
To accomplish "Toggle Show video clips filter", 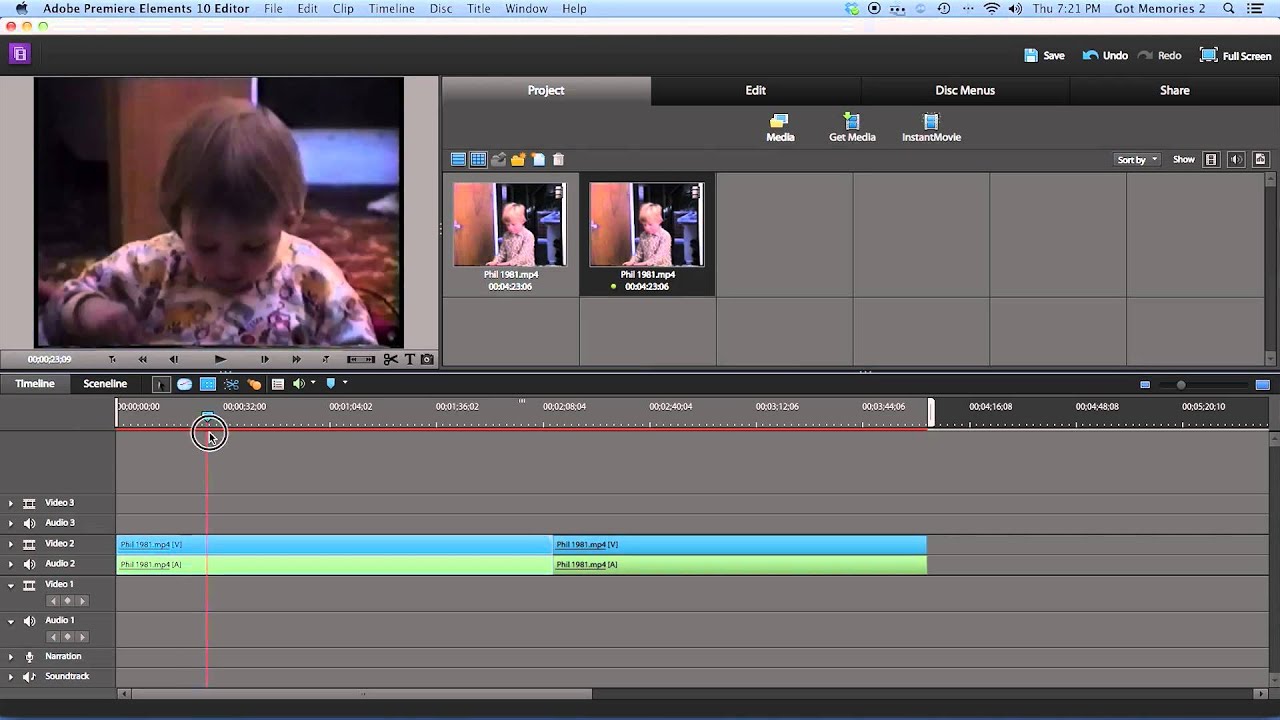I will tap(1211, 159).
